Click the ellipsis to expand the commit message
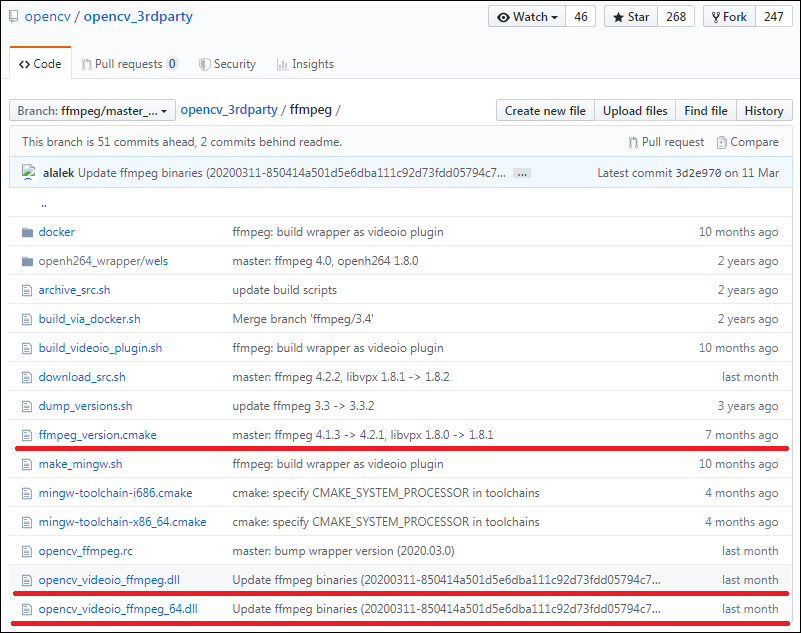 (521, 173)
